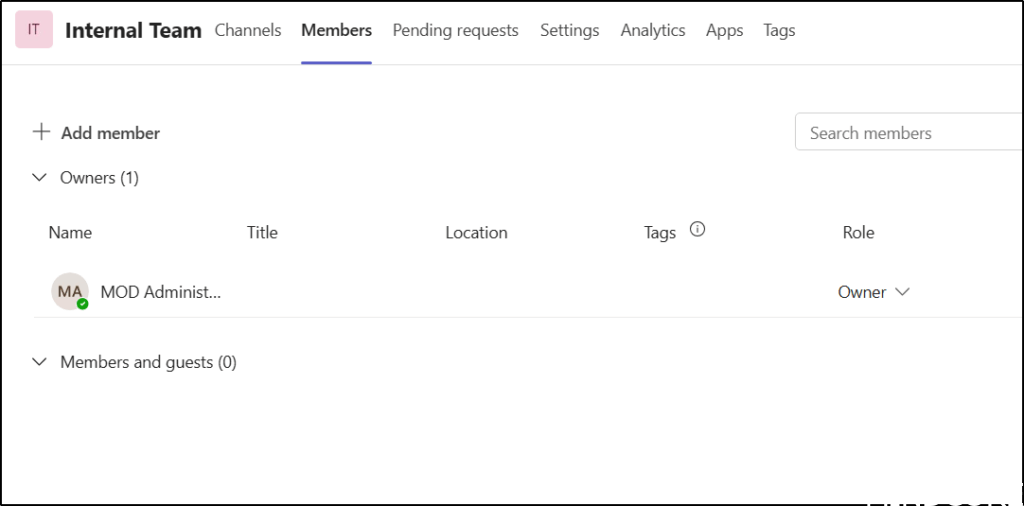Click the plus icon to add member

pyautogui.click(x=41, y=132)
